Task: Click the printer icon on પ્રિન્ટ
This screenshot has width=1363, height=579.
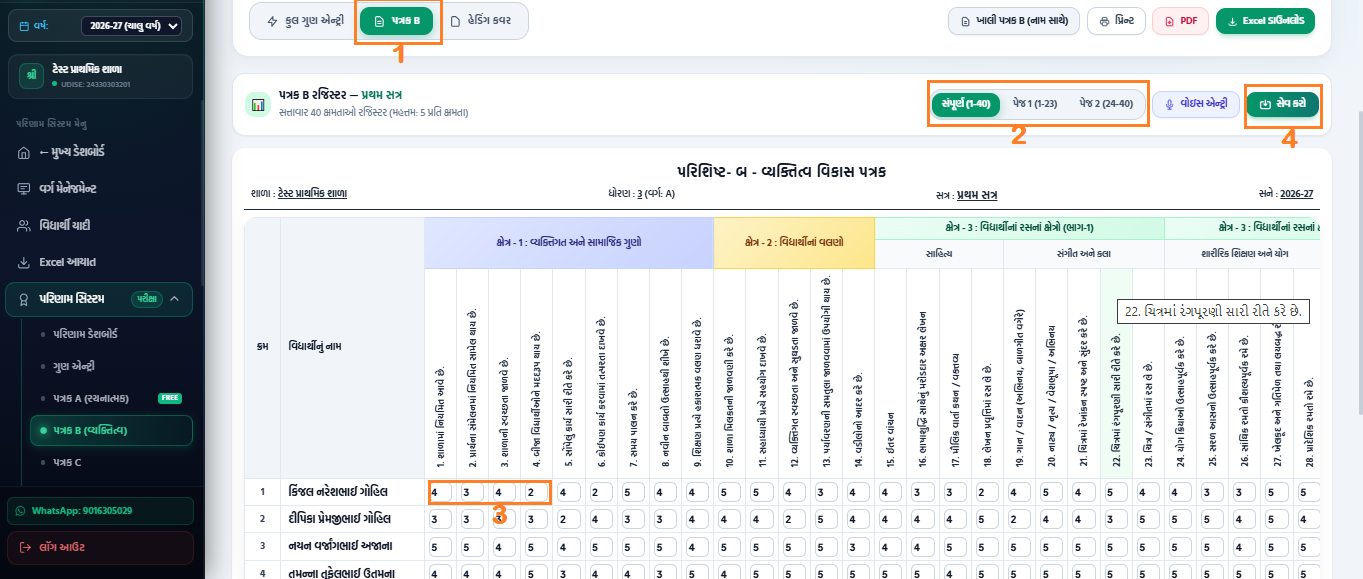Action: point(1102,21)
